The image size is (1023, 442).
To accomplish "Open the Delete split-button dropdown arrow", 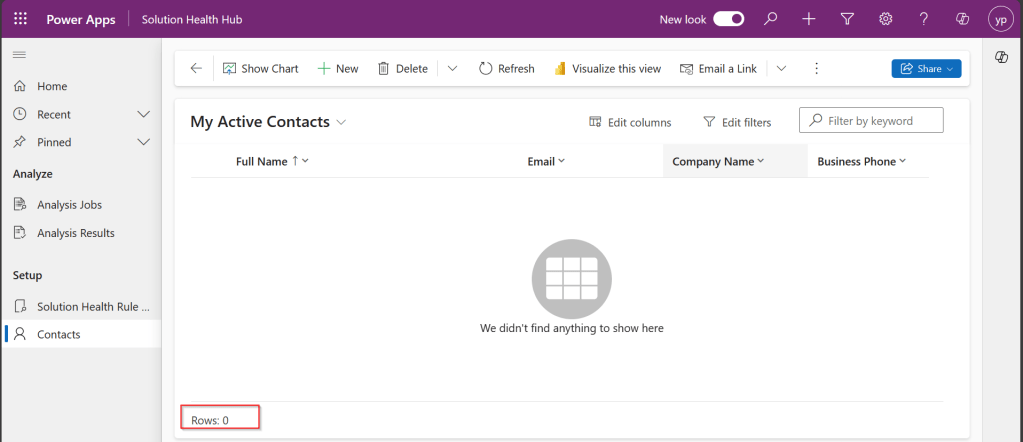I will tap(452, 68).
